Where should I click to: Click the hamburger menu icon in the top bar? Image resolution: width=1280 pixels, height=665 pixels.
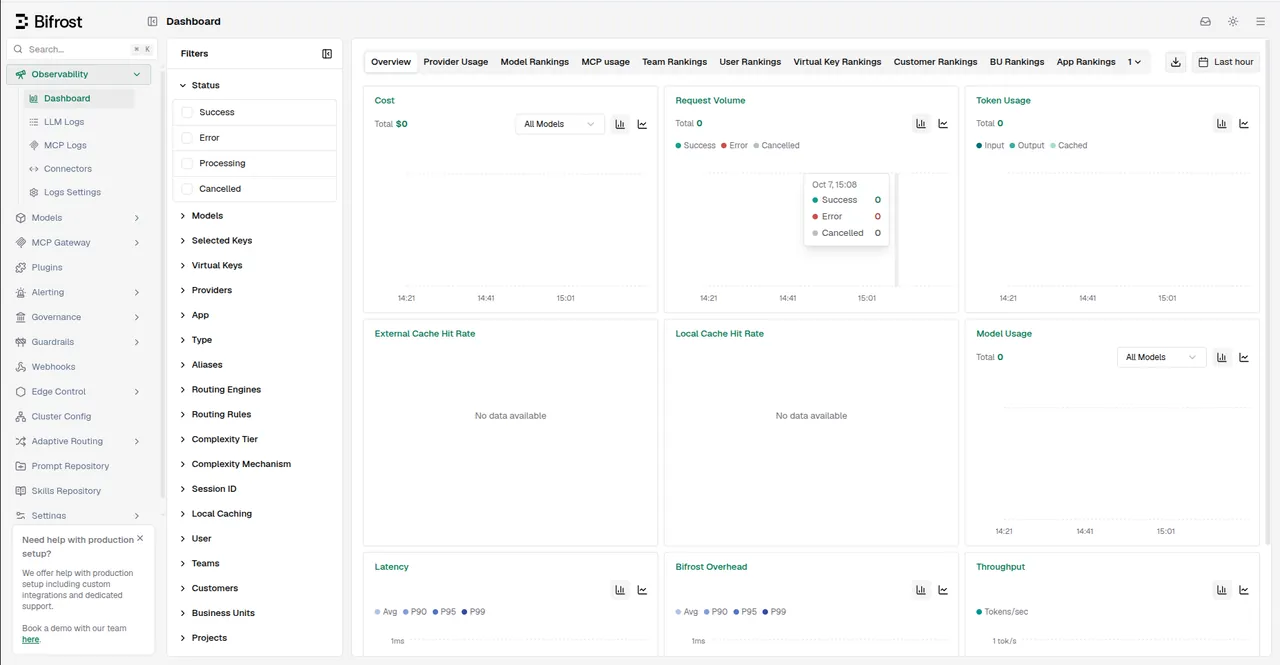[x=1260, y=21]
